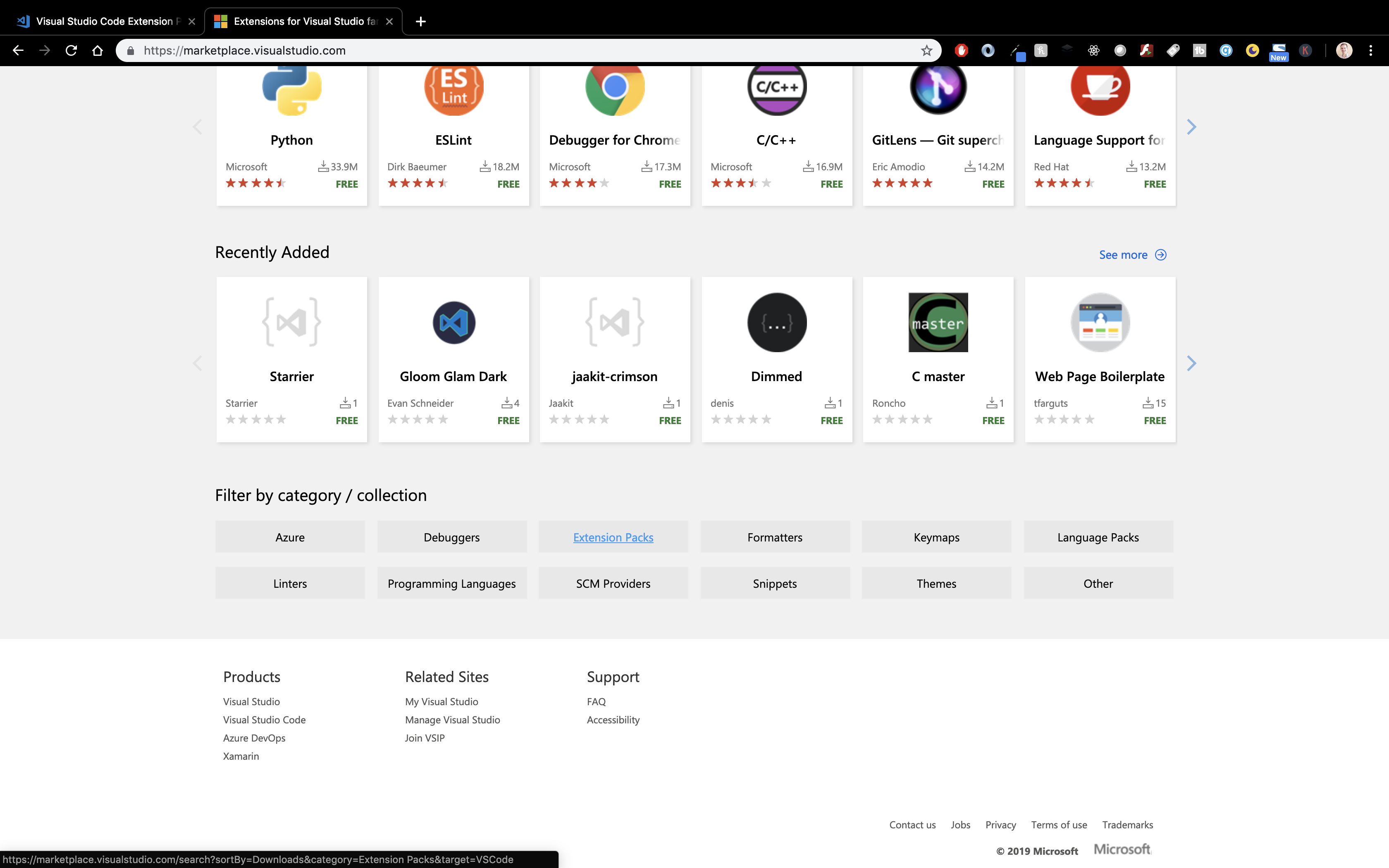Click the browser forward arrow

point(44,50)
